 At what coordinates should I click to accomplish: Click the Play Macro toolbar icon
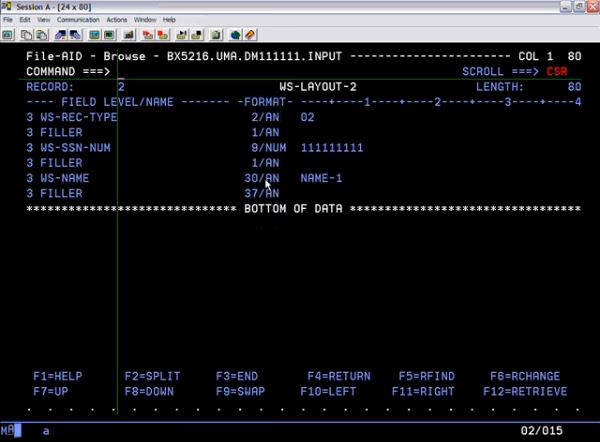(181, 35)
